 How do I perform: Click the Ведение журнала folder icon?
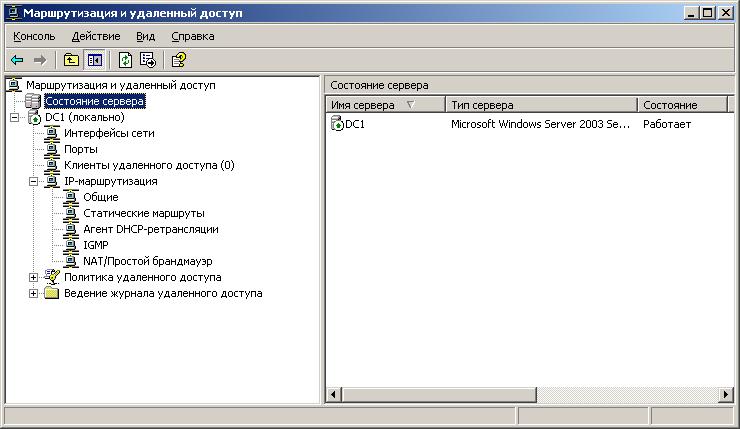pyautogui.click(x=51, y=293)
